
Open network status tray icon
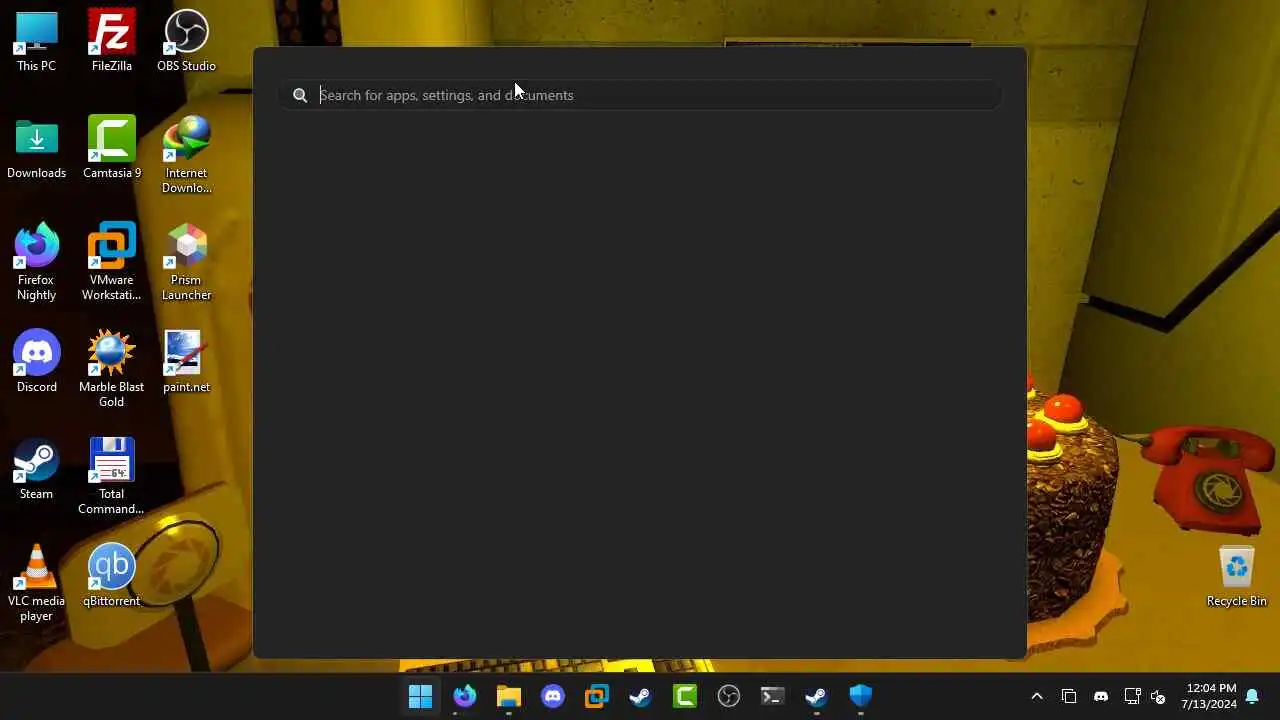[x=1132, y=696]
